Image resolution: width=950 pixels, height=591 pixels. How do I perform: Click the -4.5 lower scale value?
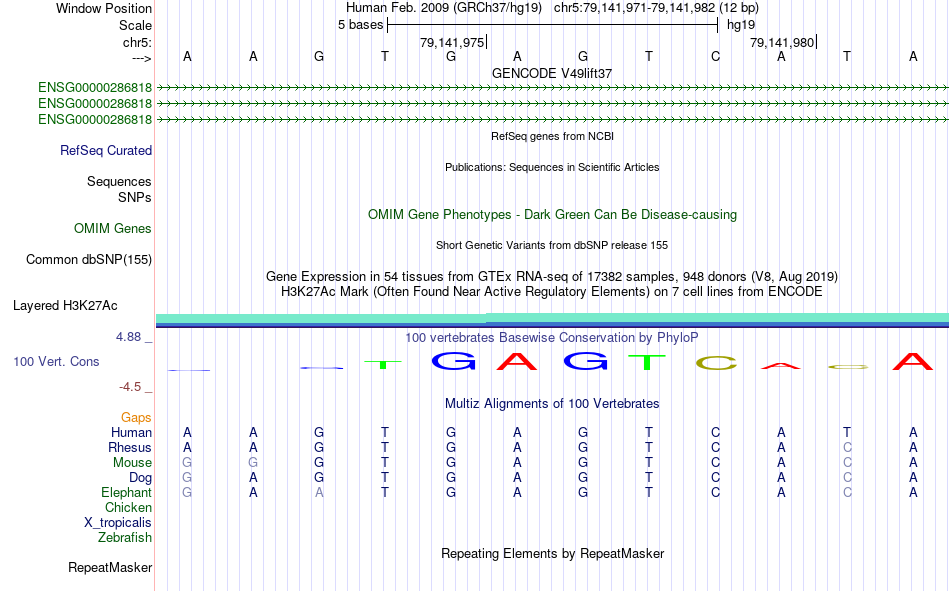tap(130, 387)
